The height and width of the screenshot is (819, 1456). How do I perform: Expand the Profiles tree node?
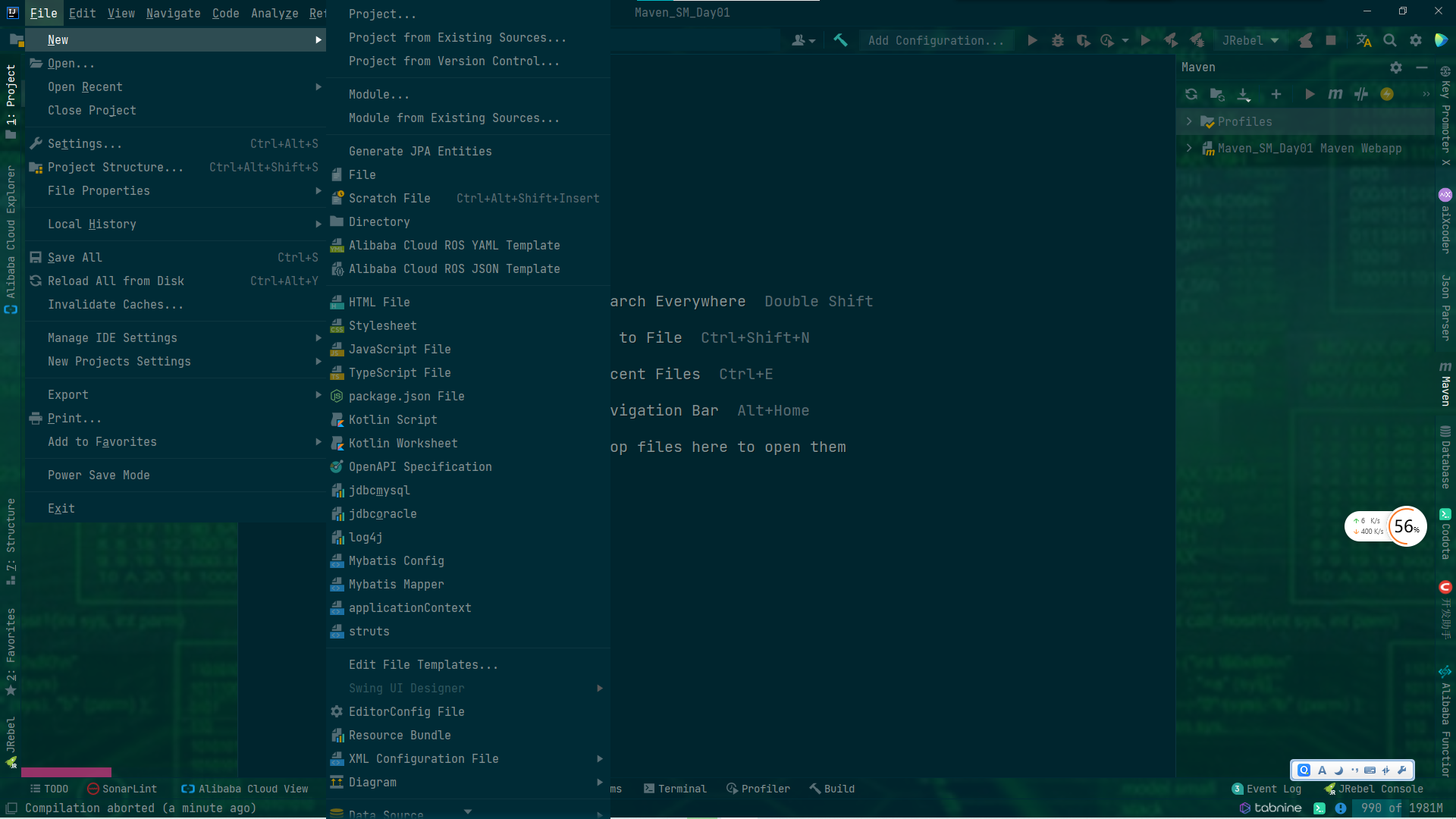coord(1189,121)
